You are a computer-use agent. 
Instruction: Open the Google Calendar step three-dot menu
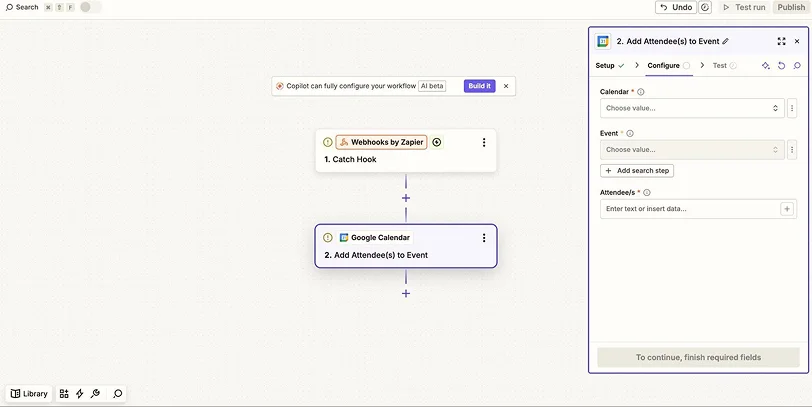tap(484, 238)
